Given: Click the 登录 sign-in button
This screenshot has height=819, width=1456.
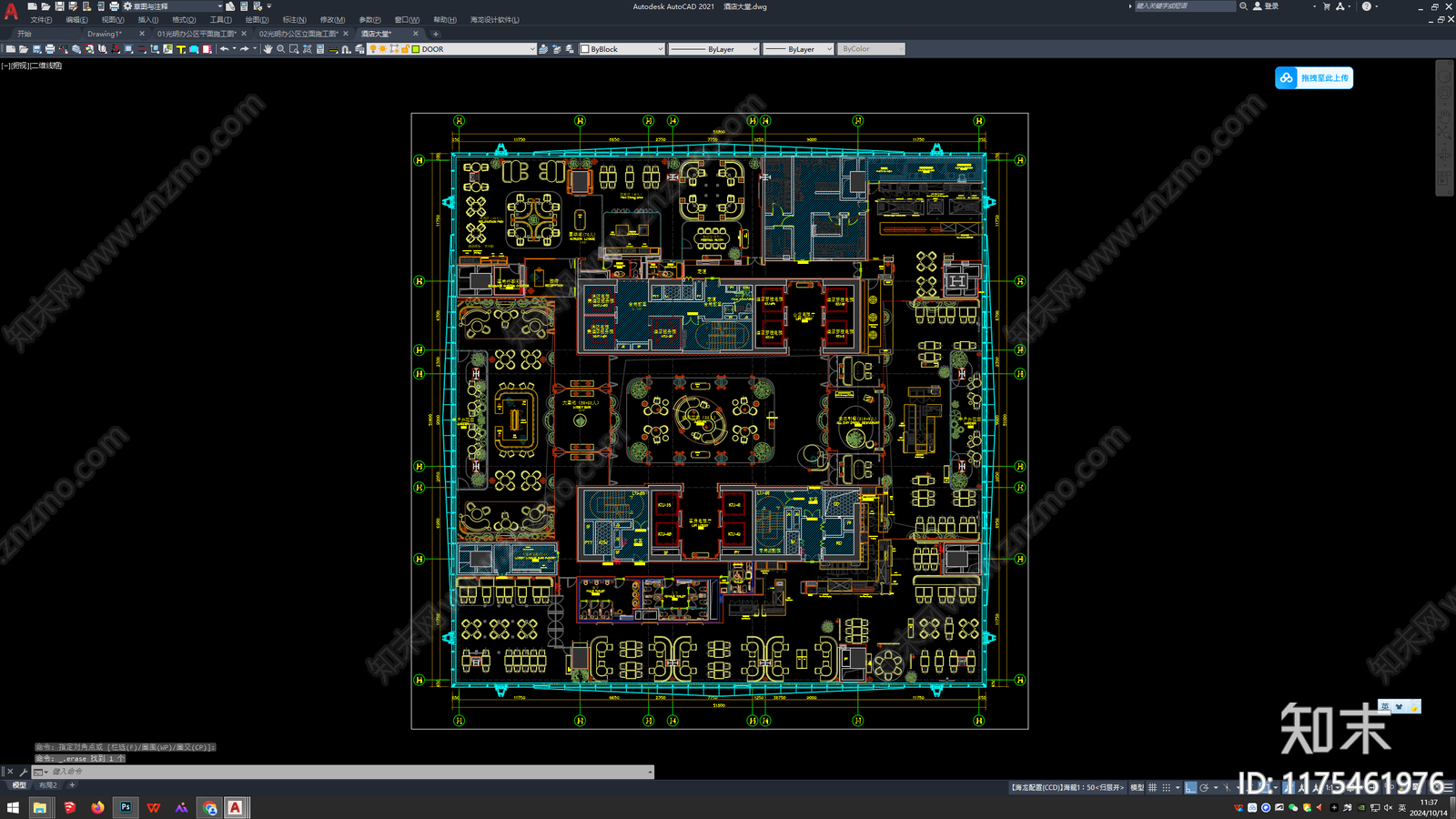Looking at the screenshot, I should (x=1266, y=6).
